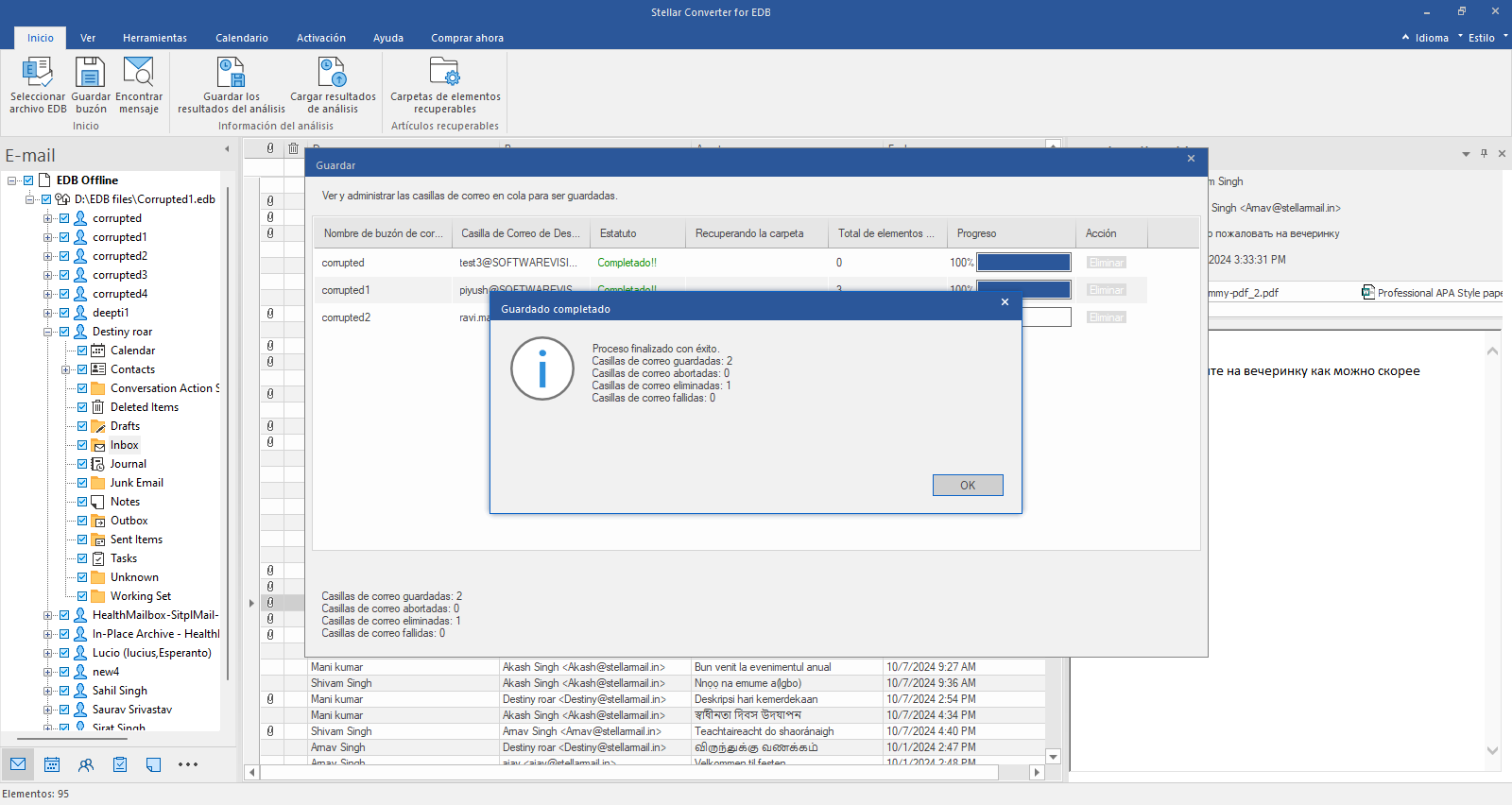This screenshot has width=1512, height=805.
Task: Toggle checkbox for corrupted3 mailbox
Action: pyautogui.click(x=64, y=275)
